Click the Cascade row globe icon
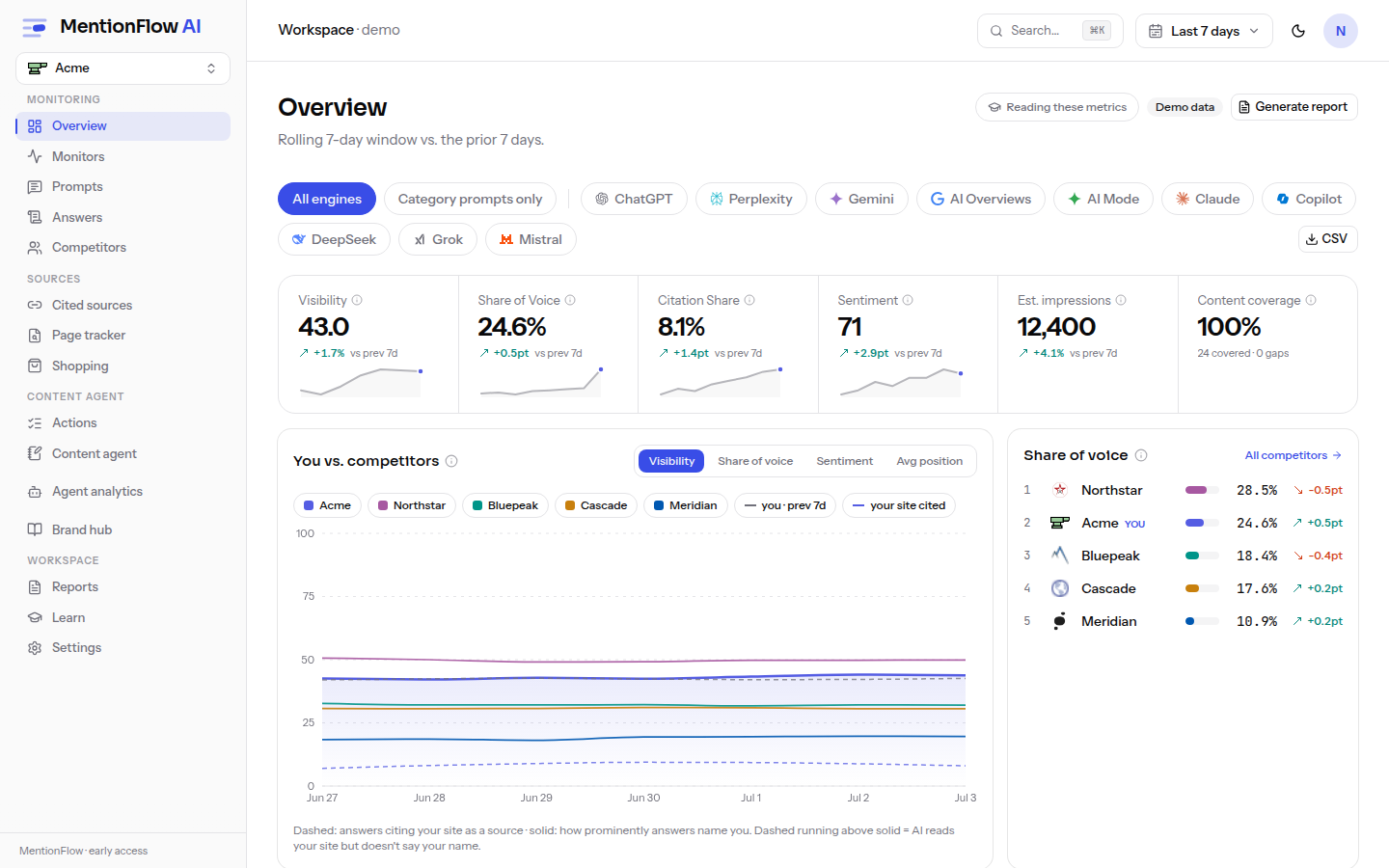 (x=1060, y=588)
